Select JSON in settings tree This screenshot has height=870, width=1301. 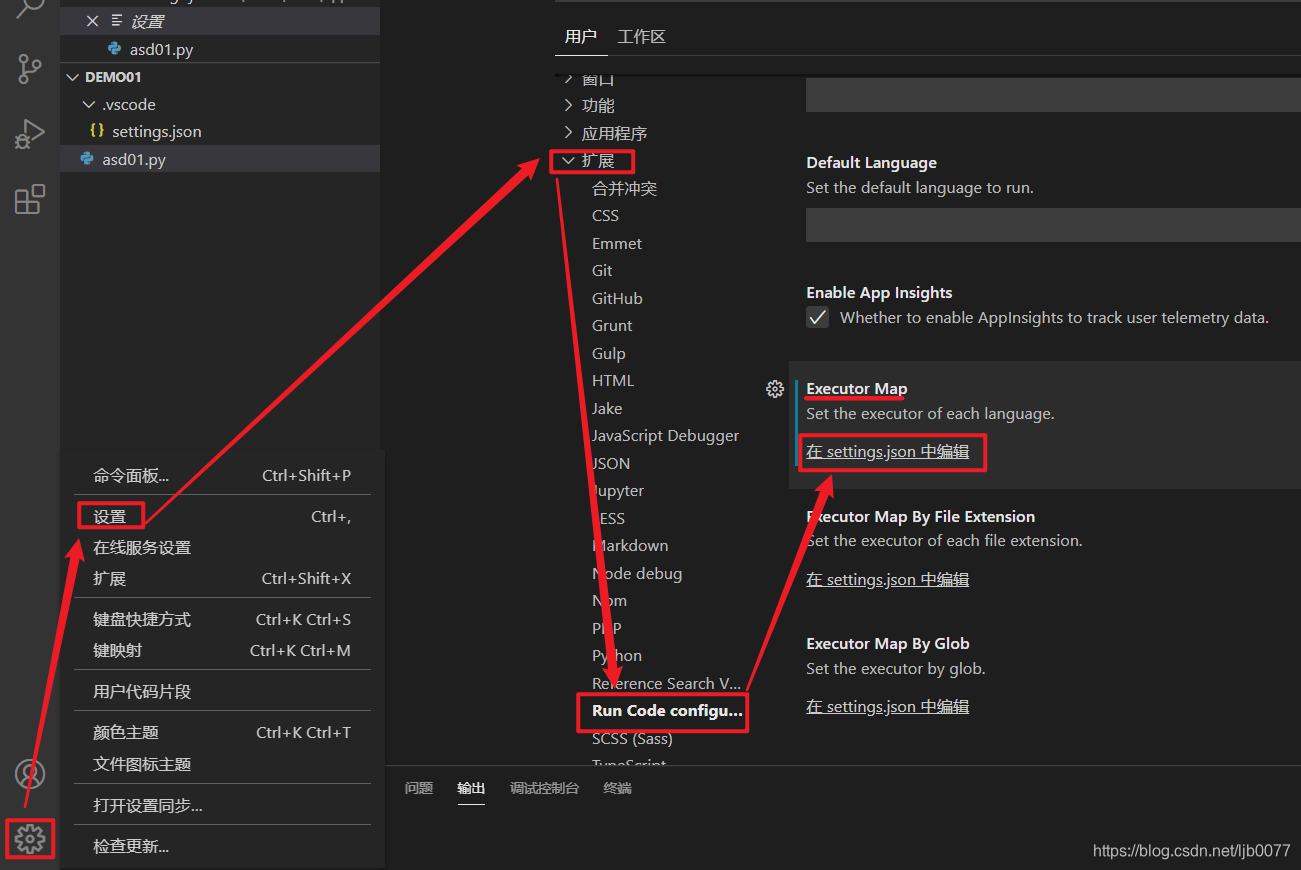[x=611, y=463]
